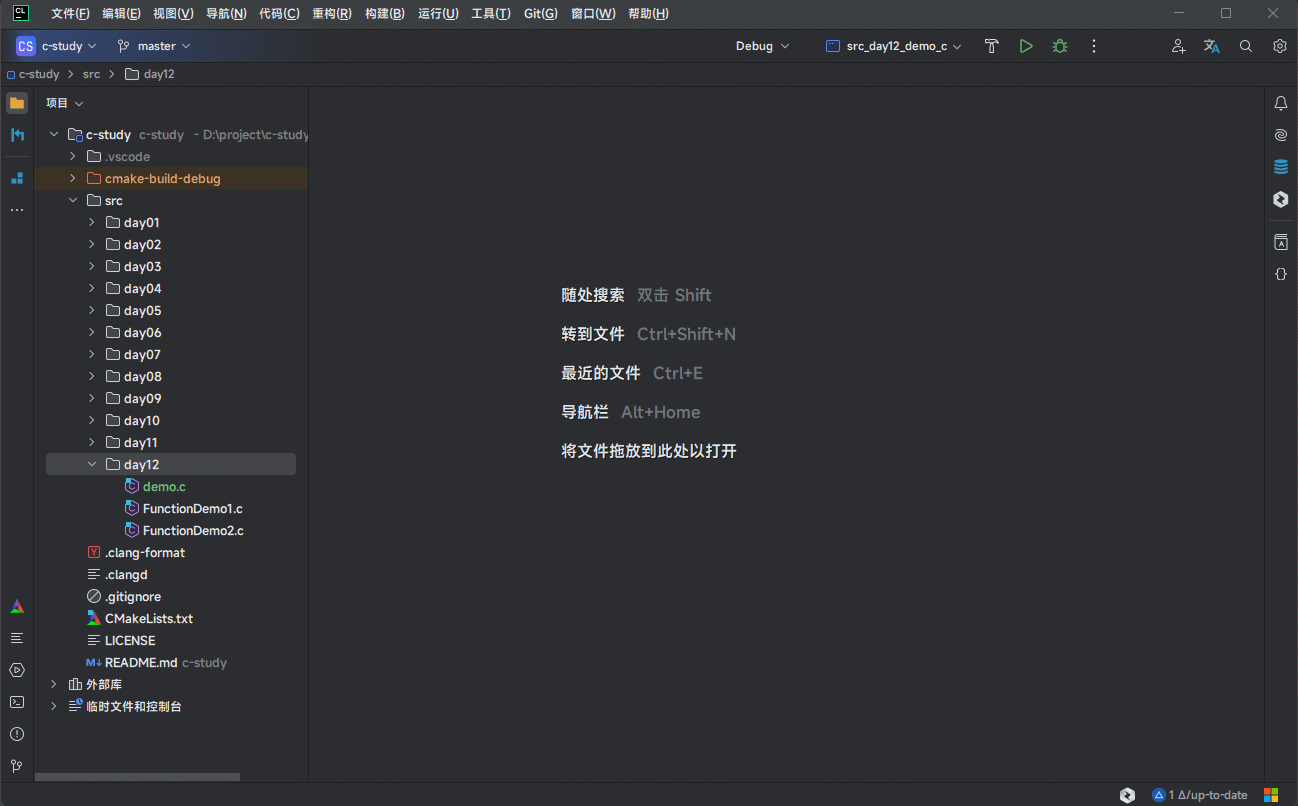Open the IDE settings gear

1280,46
